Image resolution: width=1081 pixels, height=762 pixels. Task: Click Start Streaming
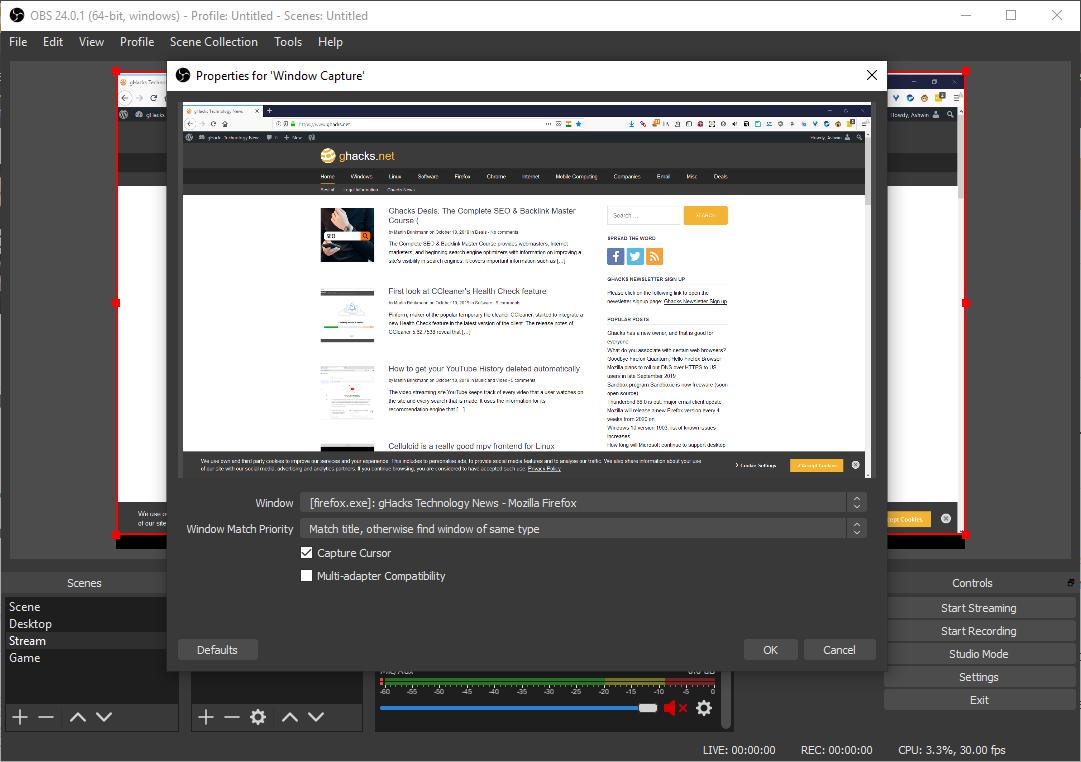pyautogui.click(x=979, y=608)
